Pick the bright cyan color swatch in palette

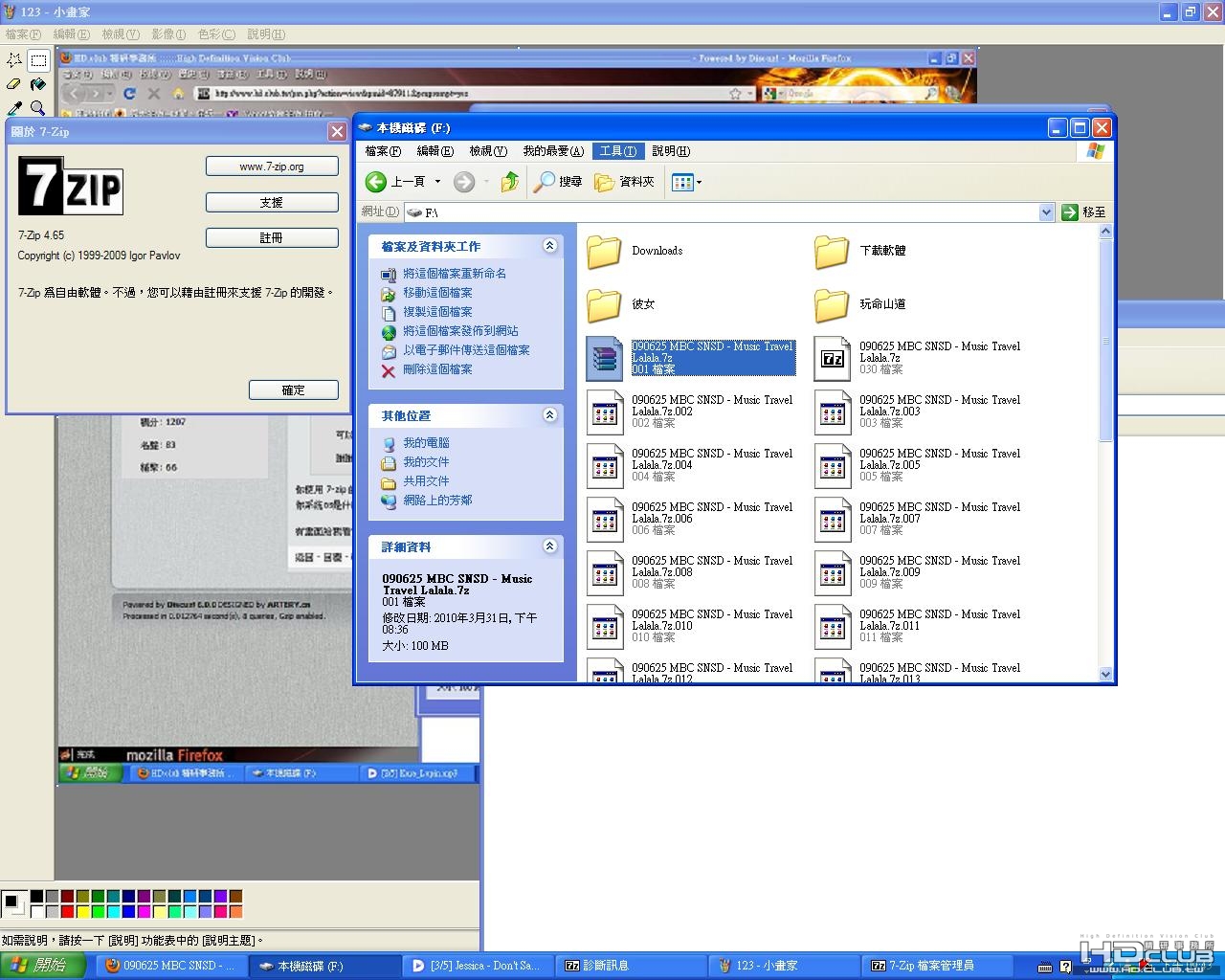click(x=114, y=912)
